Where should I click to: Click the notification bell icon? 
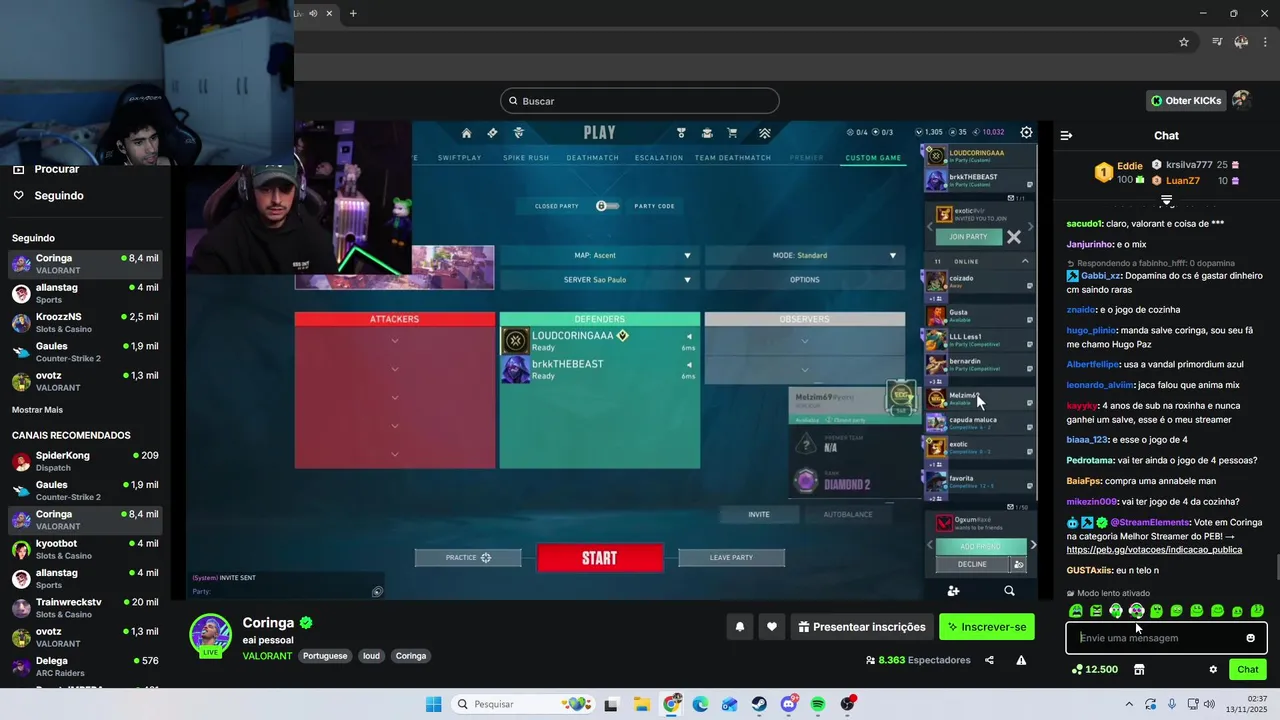[740, 627]
